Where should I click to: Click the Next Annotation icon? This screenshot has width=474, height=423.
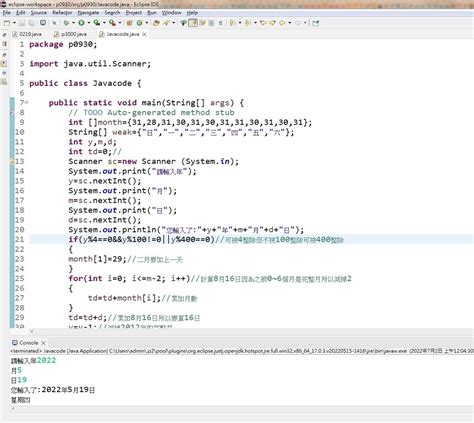pos(232,23)
